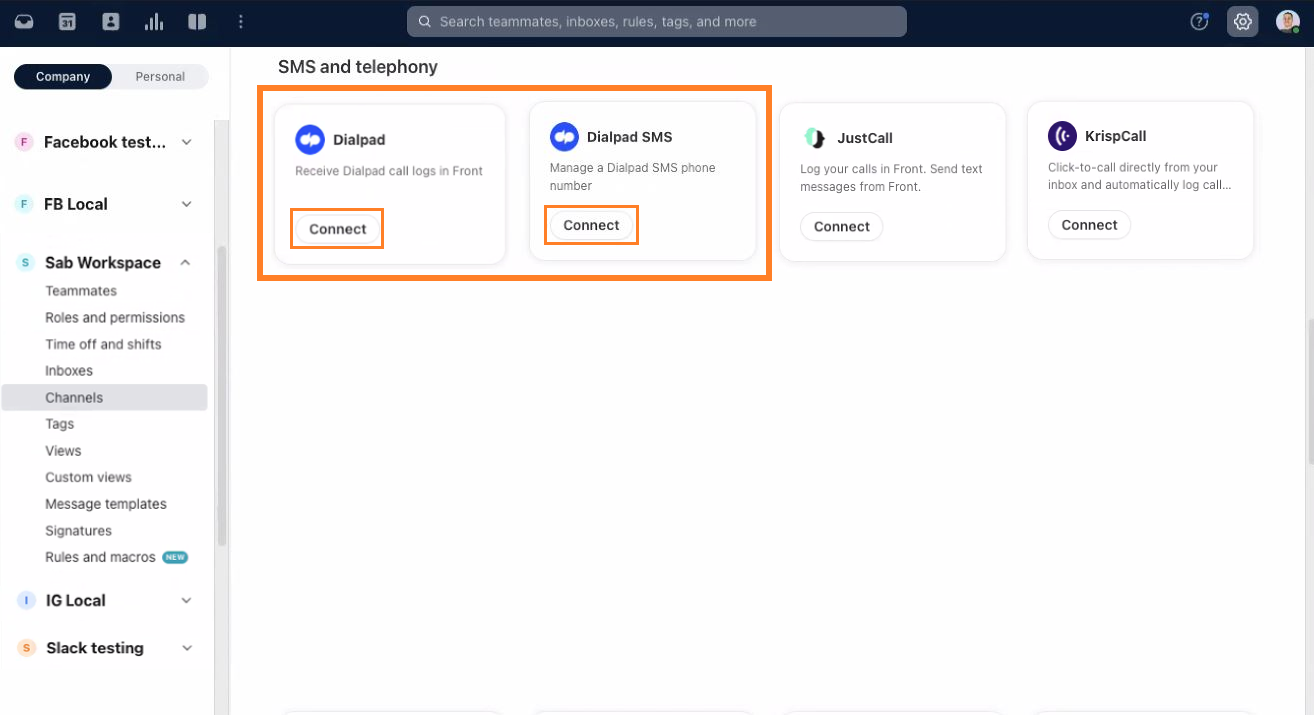Switch to the Personal tab
The width and height of the screenshot is (1314, 715).
click(x=160, y=77)
